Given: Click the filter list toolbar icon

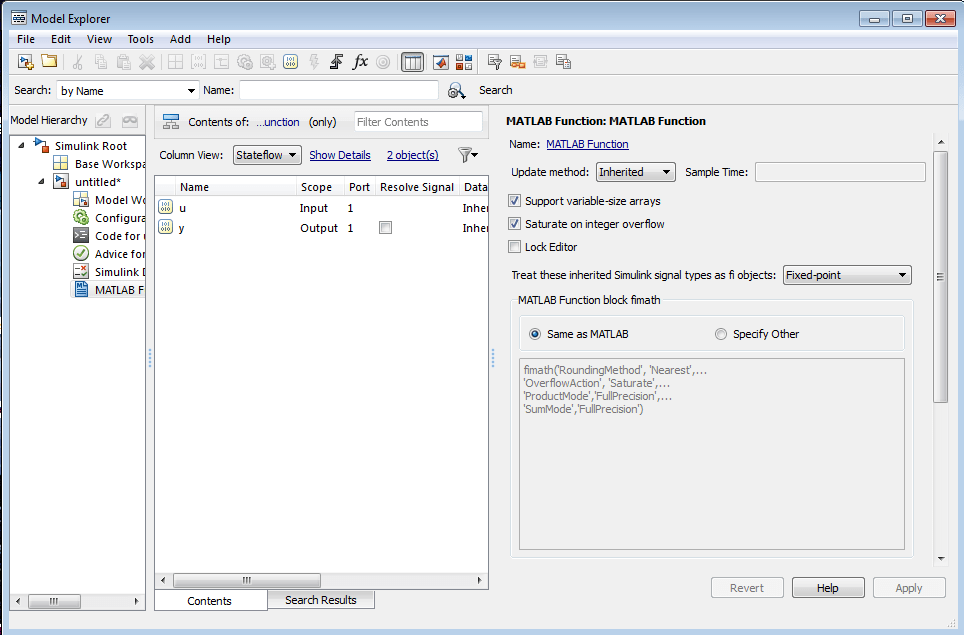Looking at the screenshot, I should [x=494, y=62].
